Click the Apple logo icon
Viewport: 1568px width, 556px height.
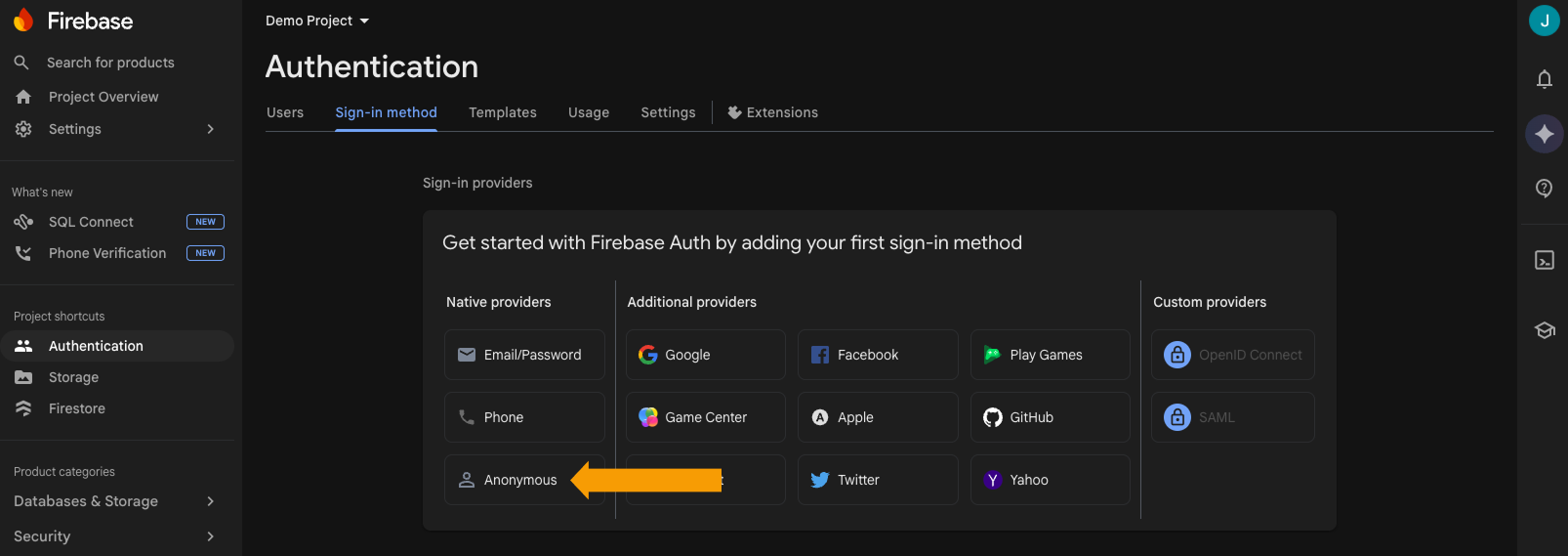coord(820,417)
